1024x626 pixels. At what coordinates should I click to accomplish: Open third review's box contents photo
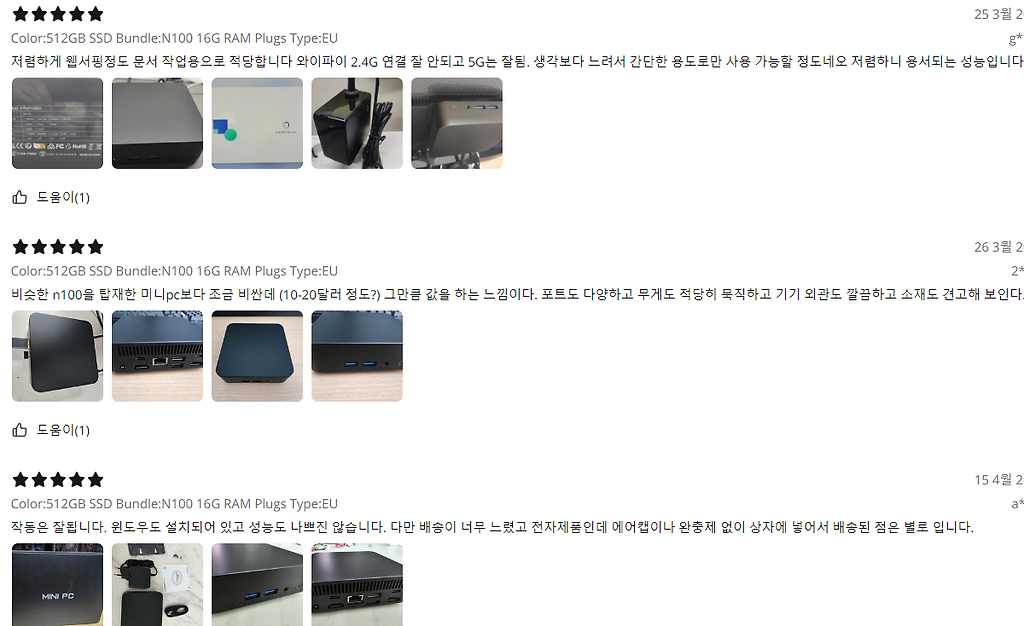click(x=157, y=585)
